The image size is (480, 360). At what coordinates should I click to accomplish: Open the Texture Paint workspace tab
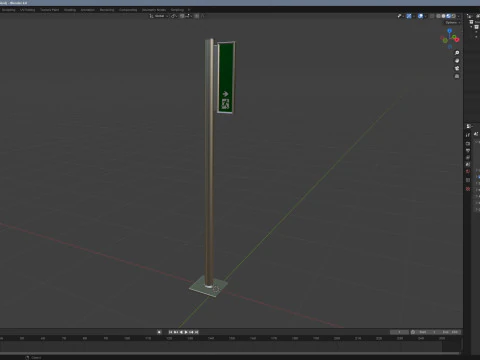(49, 10)
